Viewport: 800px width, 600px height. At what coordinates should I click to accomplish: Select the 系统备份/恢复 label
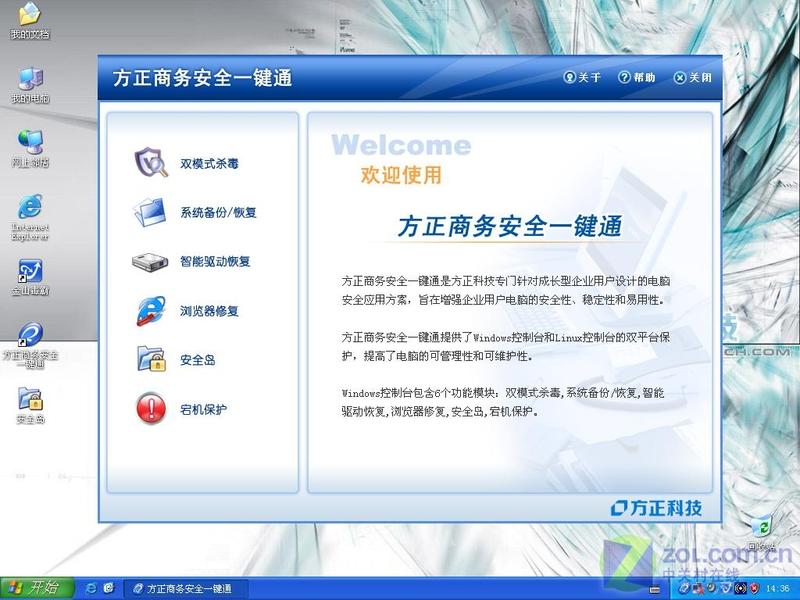pyautogui.click(x=218, y=212)
